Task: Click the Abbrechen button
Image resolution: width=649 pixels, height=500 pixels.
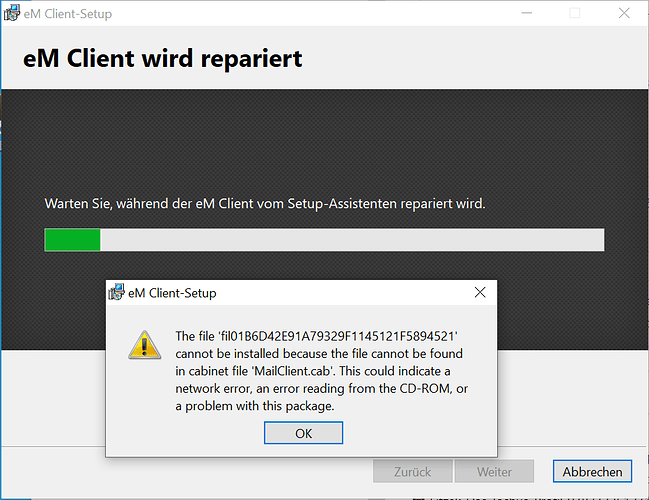Action: pos(592,471)
